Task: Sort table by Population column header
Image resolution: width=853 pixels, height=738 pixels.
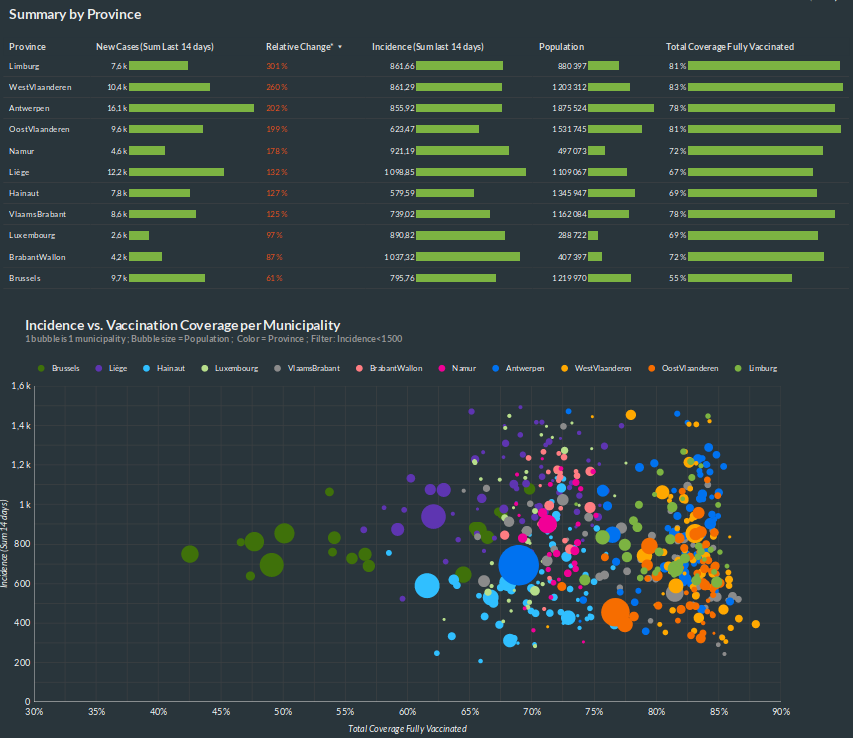Action: (x=561, y=47)
